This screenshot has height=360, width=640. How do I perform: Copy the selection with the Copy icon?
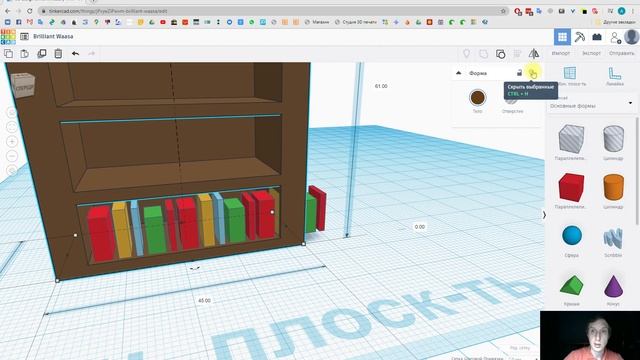[x=8, y=53]
